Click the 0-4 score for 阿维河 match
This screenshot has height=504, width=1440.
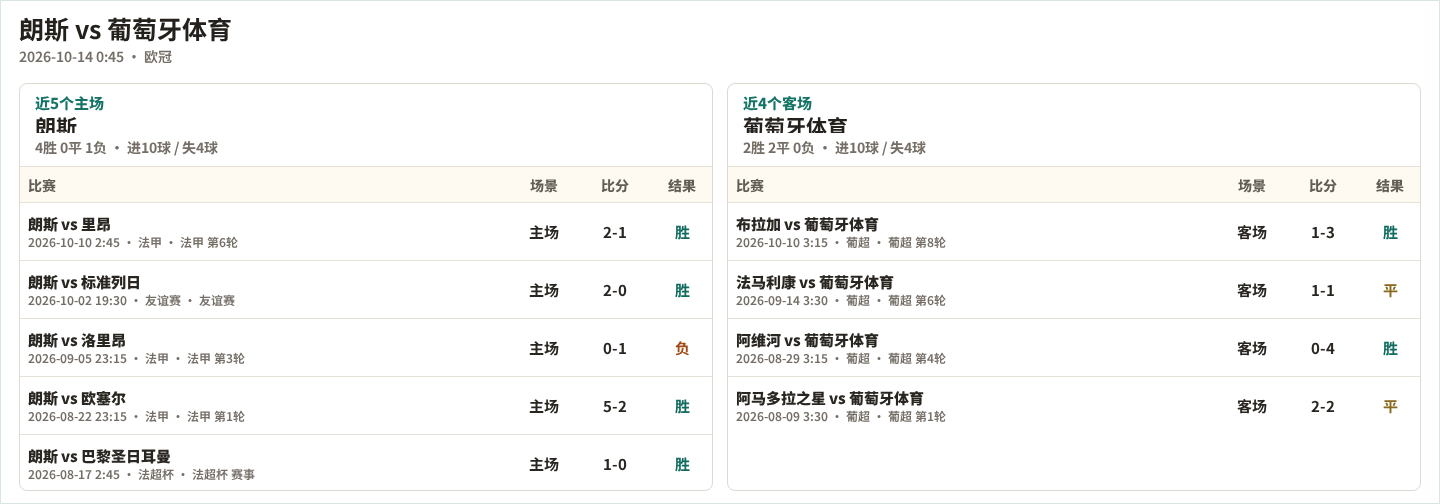pyautogui.click(x=1323, y=348)
